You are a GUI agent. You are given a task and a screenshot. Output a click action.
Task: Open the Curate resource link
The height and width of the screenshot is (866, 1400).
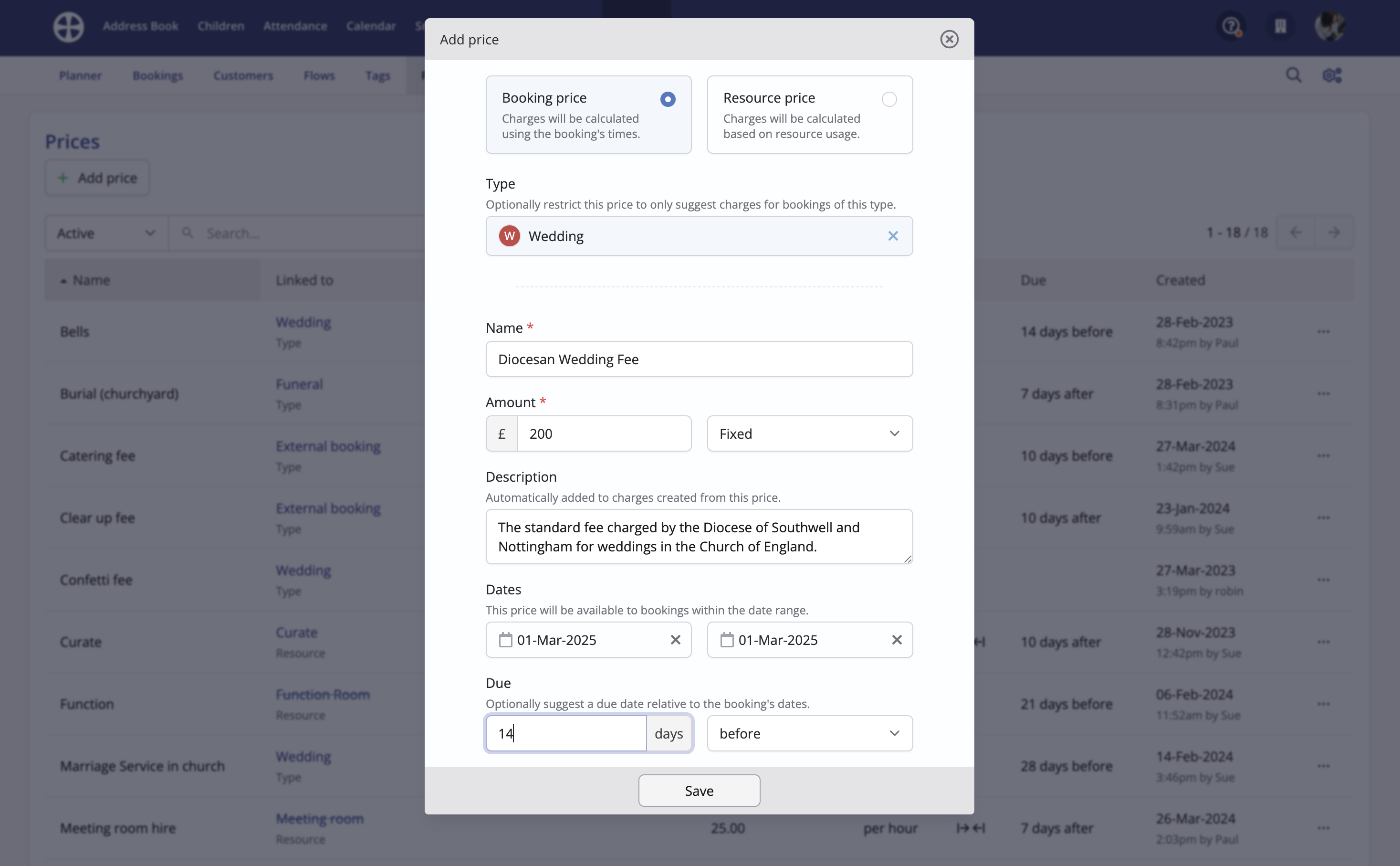(296, 633)
